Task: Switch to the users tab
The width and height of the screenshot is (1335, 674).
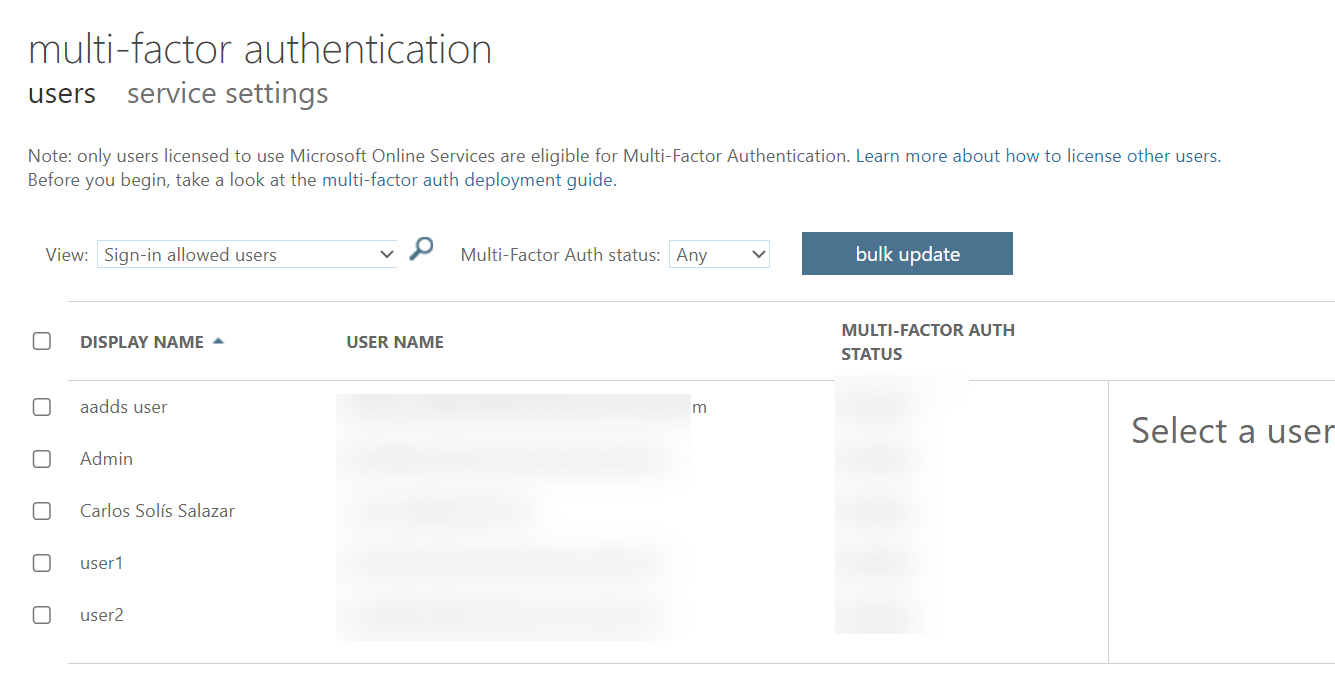Action: pos(62,94)
